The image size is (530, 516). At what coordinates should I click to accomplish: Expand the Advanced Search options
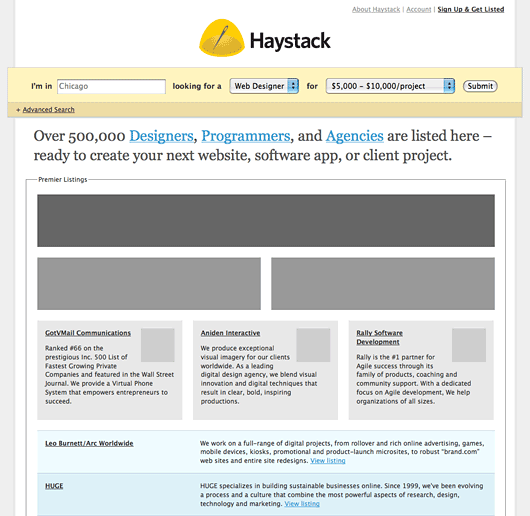[x=48, y=109]
